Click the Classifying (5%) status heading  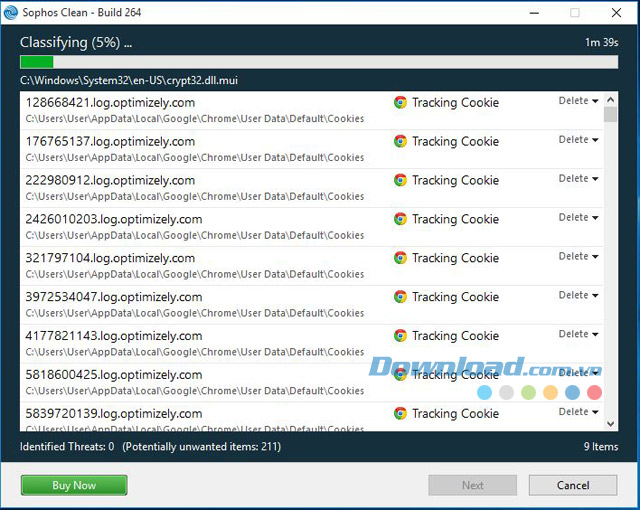point(76,42)
